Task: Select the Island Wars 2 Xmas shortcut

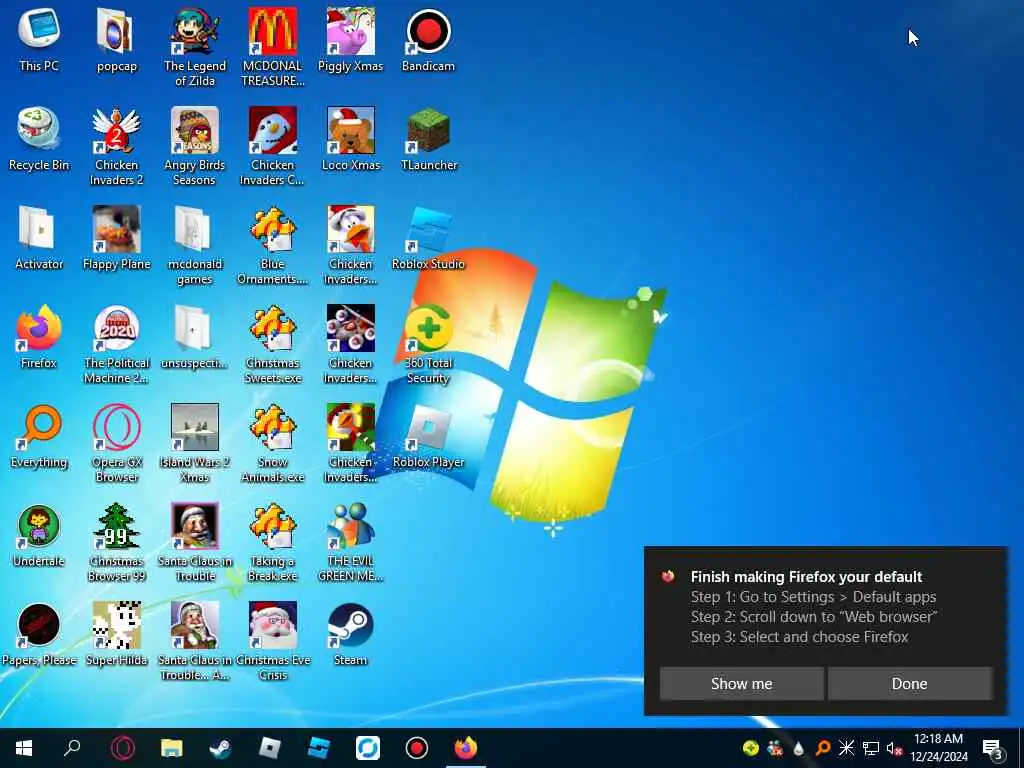Action: [195, 444]
